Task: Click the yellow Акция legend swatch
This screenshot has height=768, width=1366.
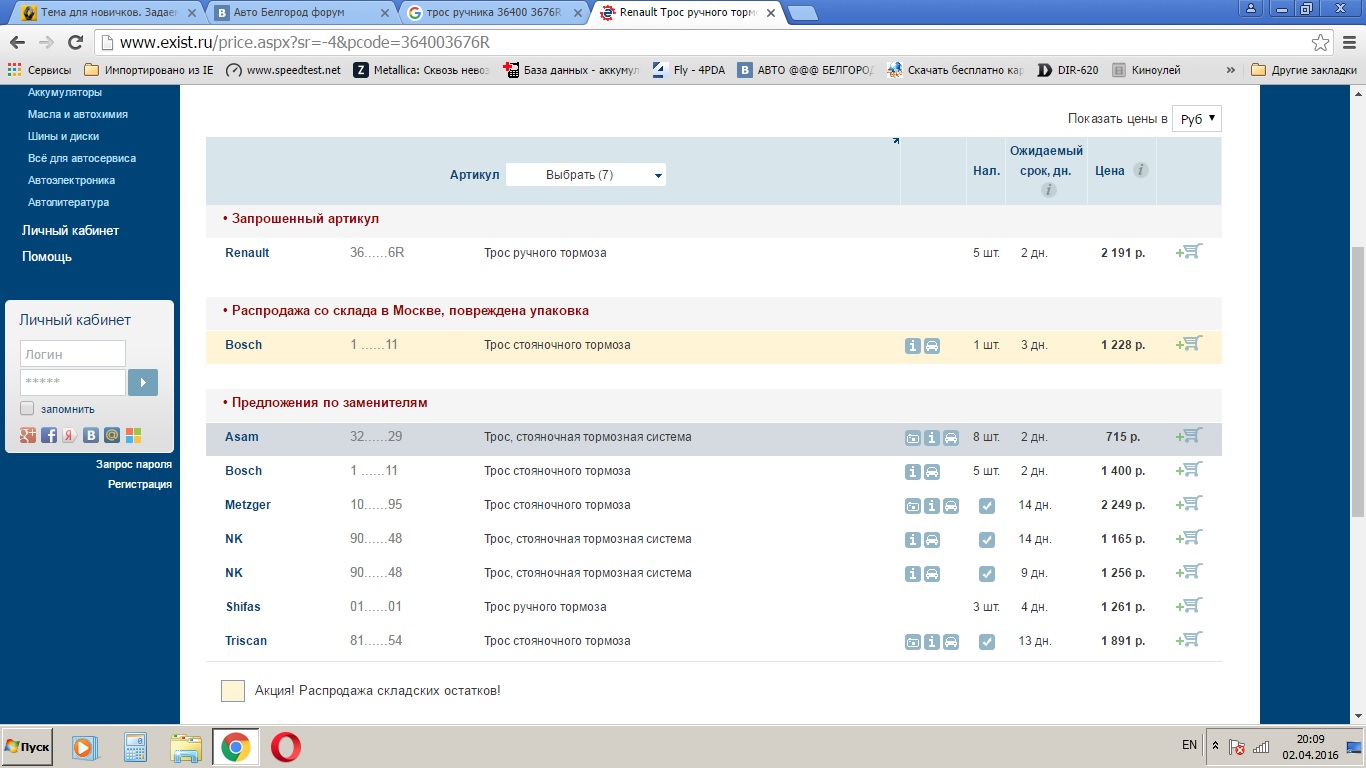Action: tap(233, 690)
